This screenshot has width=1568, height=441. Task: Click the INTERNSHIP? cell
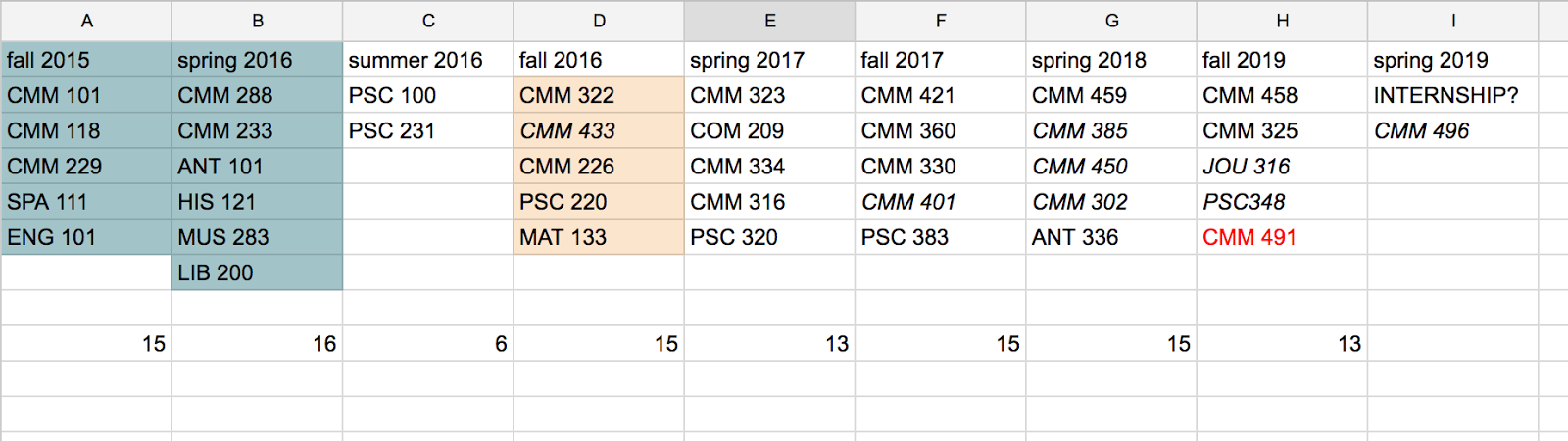(x=1452, y=95)
